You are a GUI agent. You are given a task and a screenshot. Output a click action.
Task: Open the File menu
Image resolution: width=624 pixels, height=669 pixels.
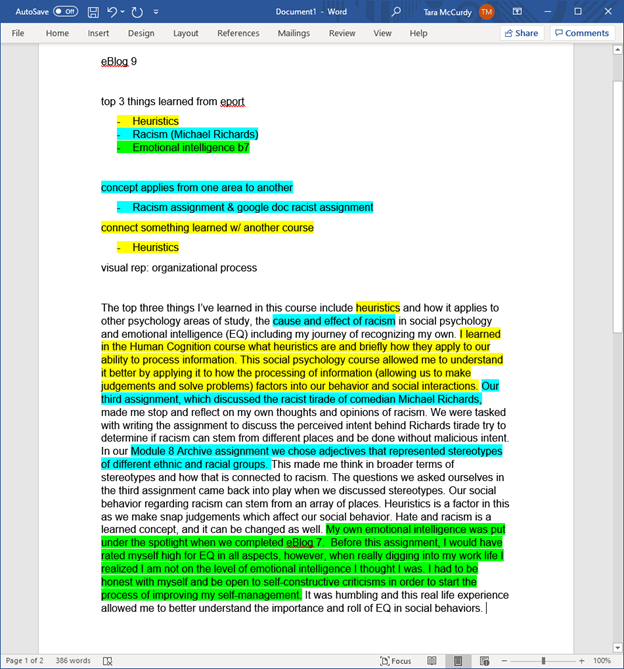tap(18, 33)
